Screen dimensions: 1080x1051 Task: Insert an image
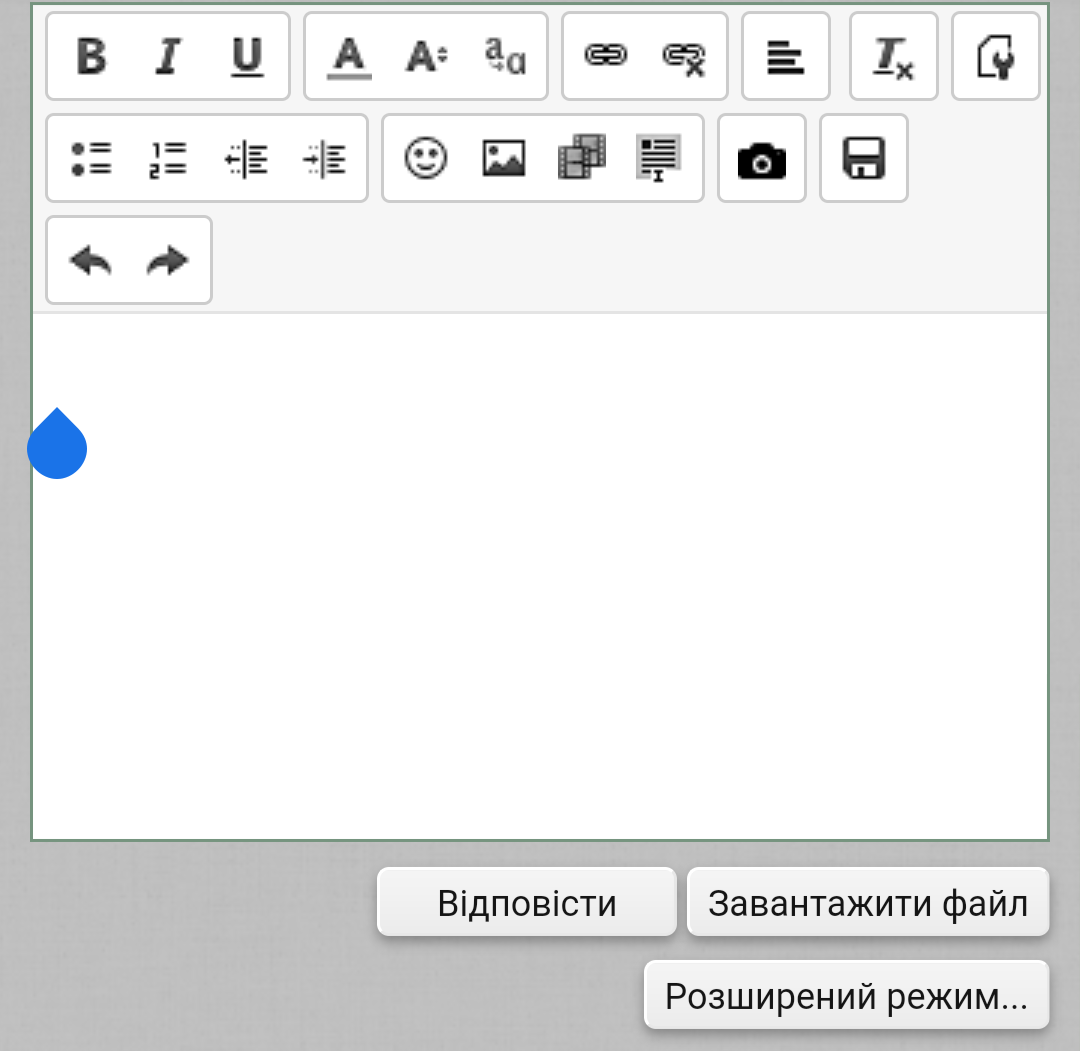(504, 158)
